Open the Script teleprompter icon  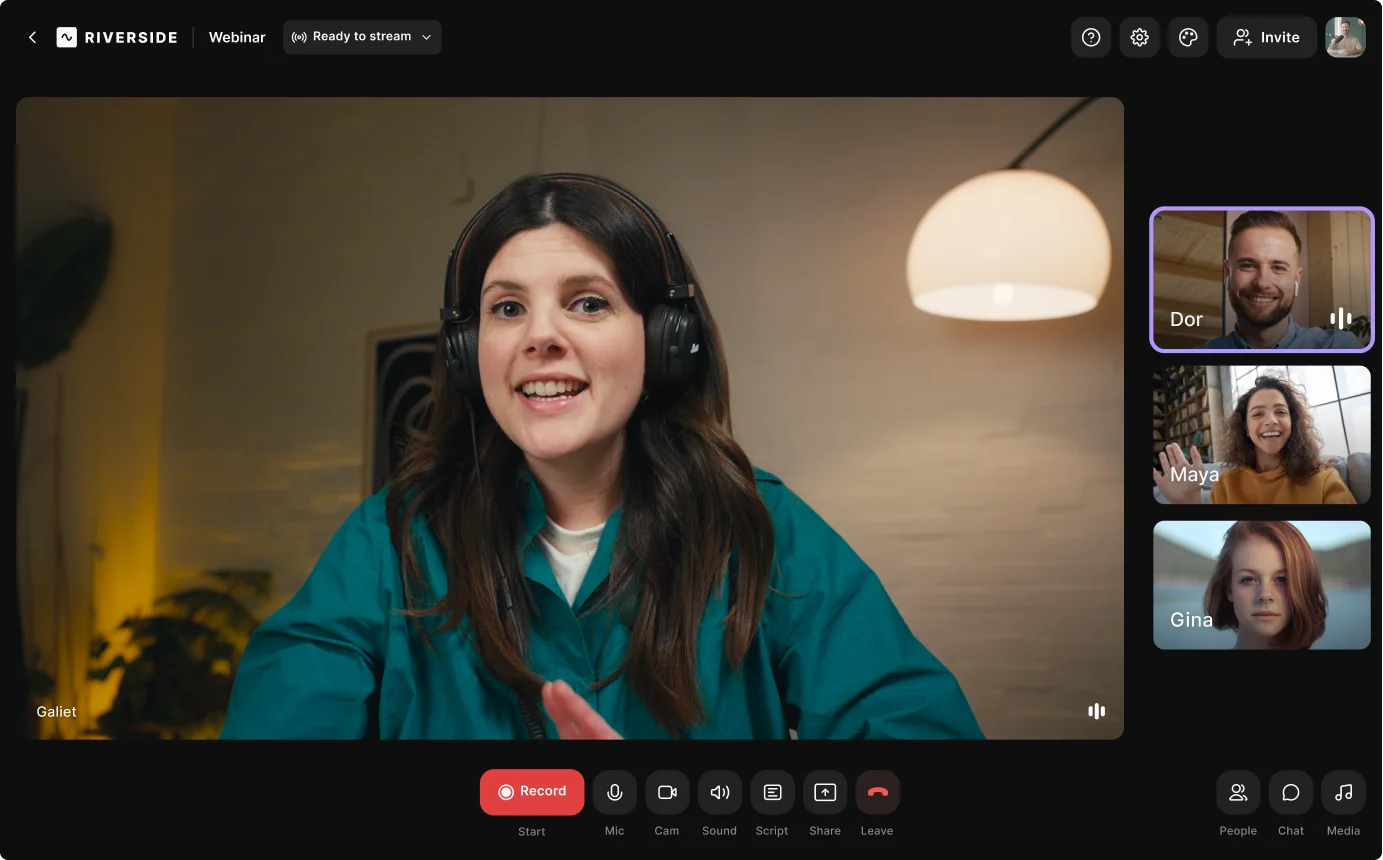[x=772, y=792]
